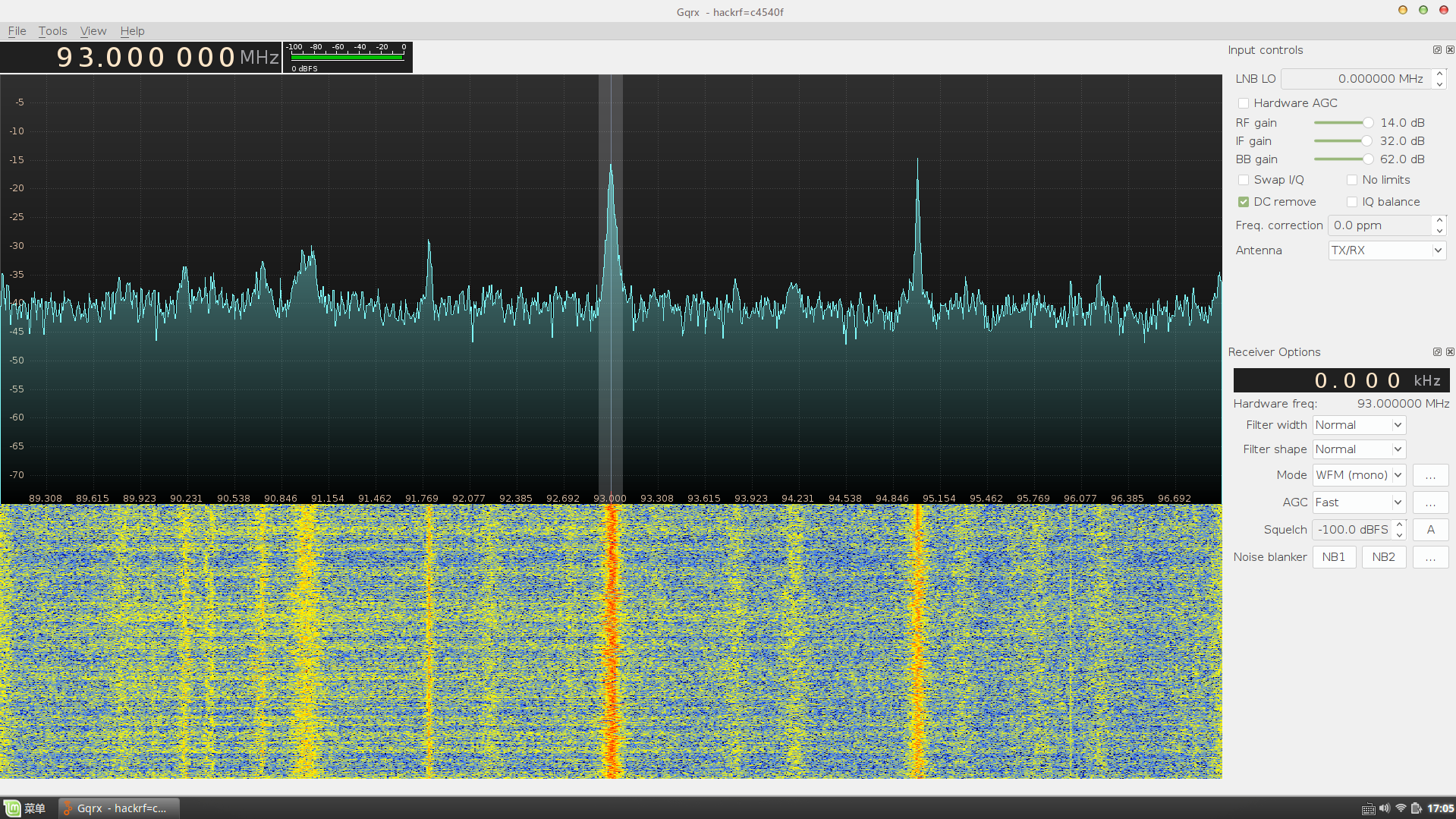This screenshot has width=1456, height=819.
Task: Click the receiver offset kHz display
Action: tap(1341, 380)
